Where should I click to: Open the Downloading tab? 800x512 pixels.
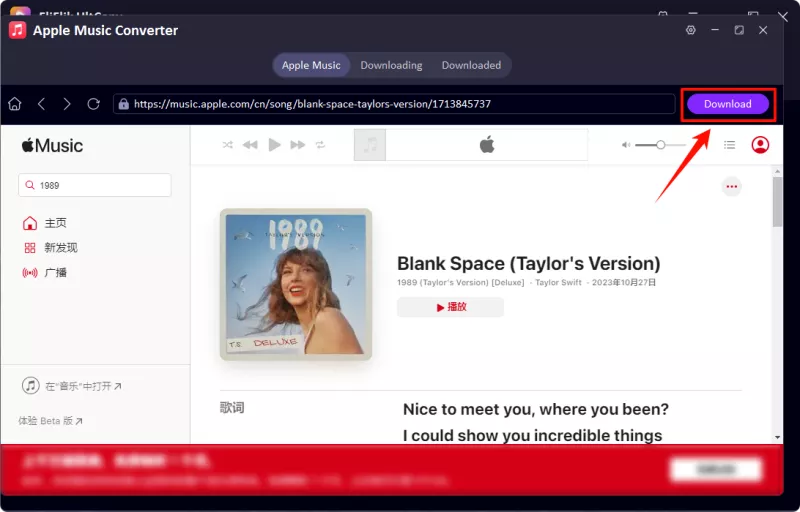[x=391, y=65]
